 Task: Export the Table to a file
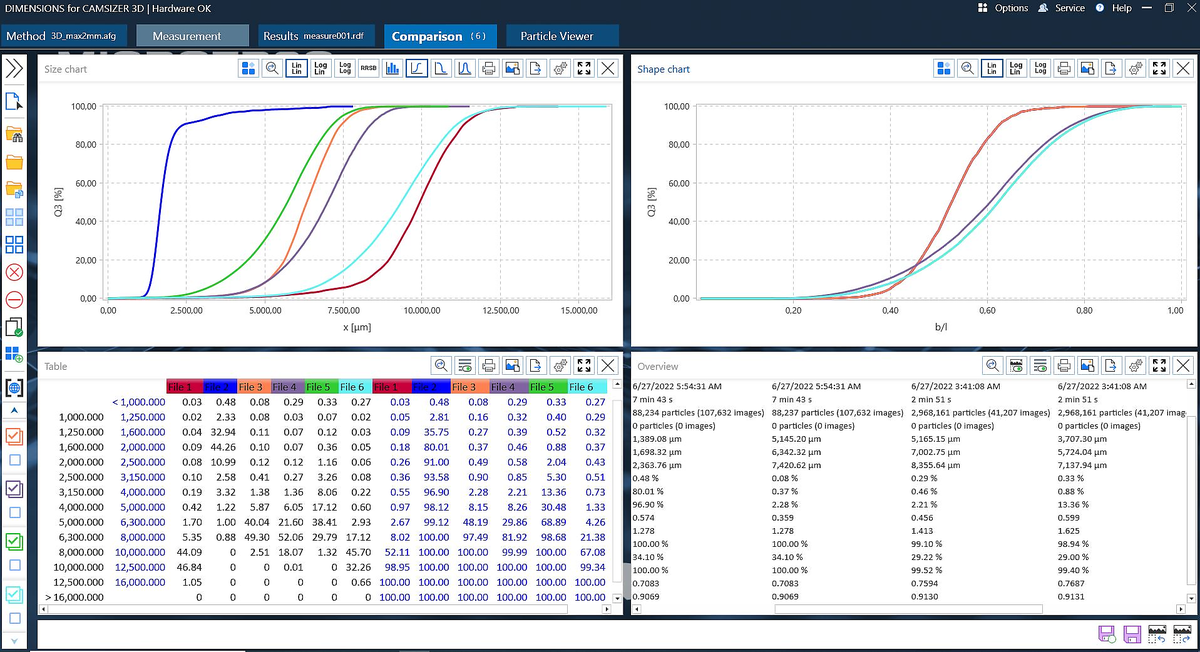click(534, 366)
